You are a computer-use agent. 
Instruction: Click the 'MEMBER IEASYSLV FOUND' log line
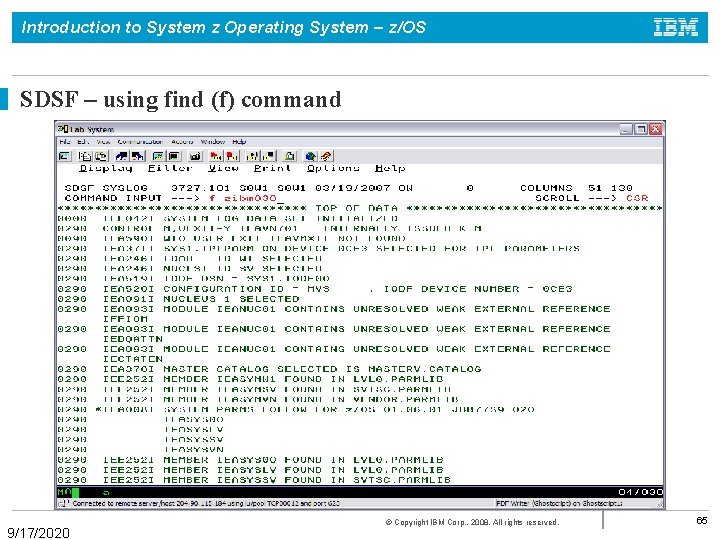(x=251, y=470)
